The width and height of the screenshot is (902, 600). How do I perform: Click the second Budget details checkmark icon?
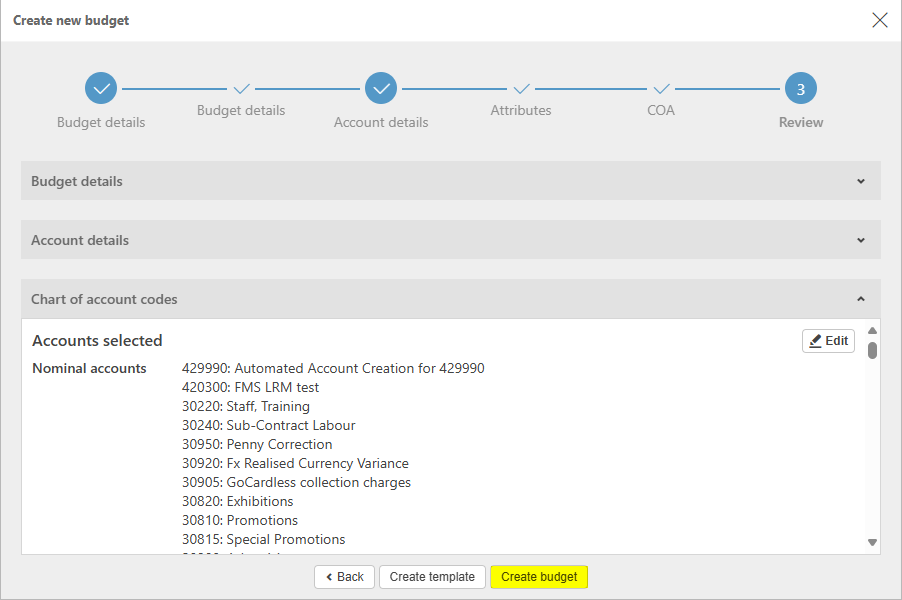pos(241,89)
